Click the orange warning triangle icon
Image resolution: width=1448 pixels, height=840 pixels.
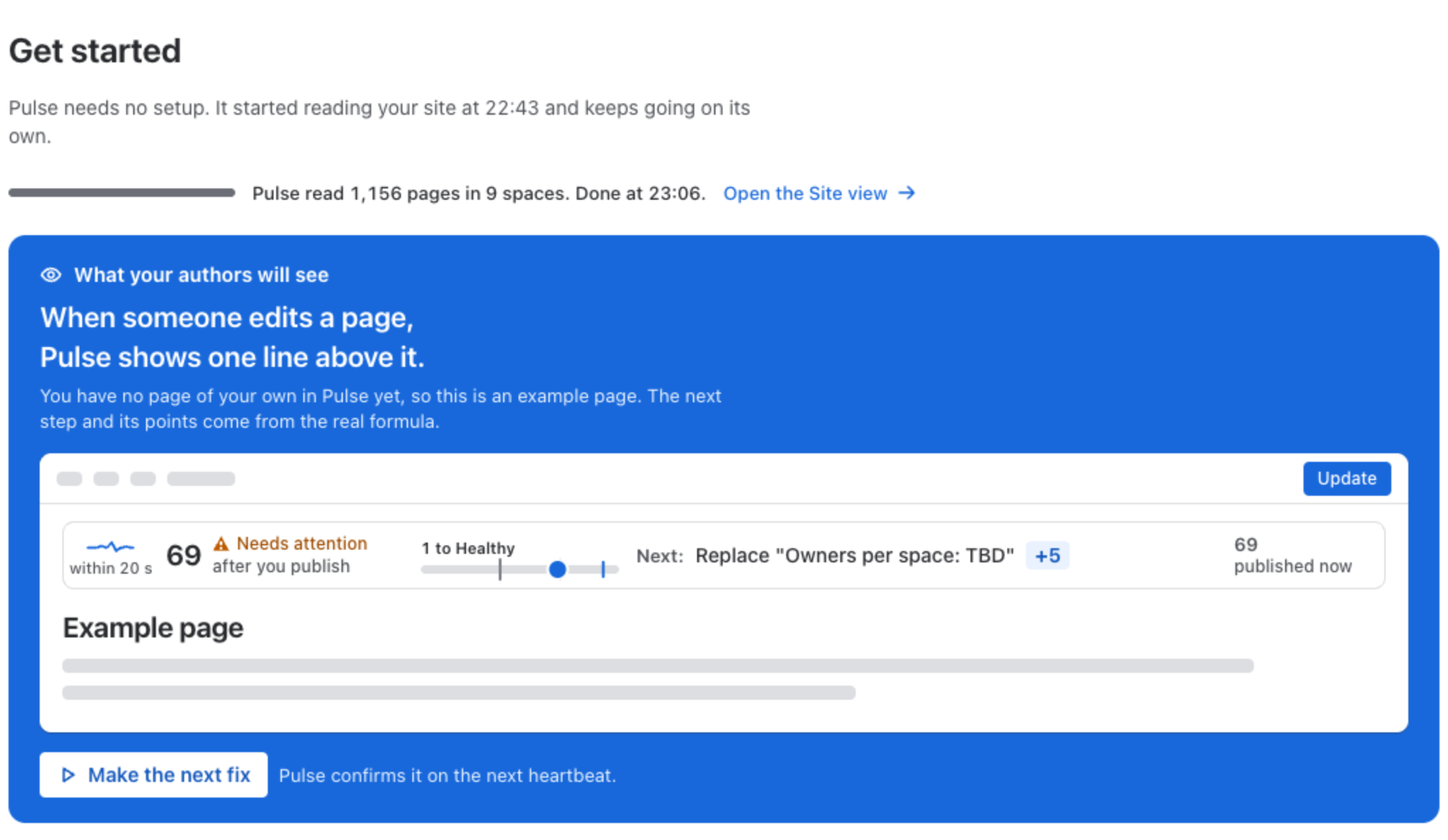coord(221,544)
